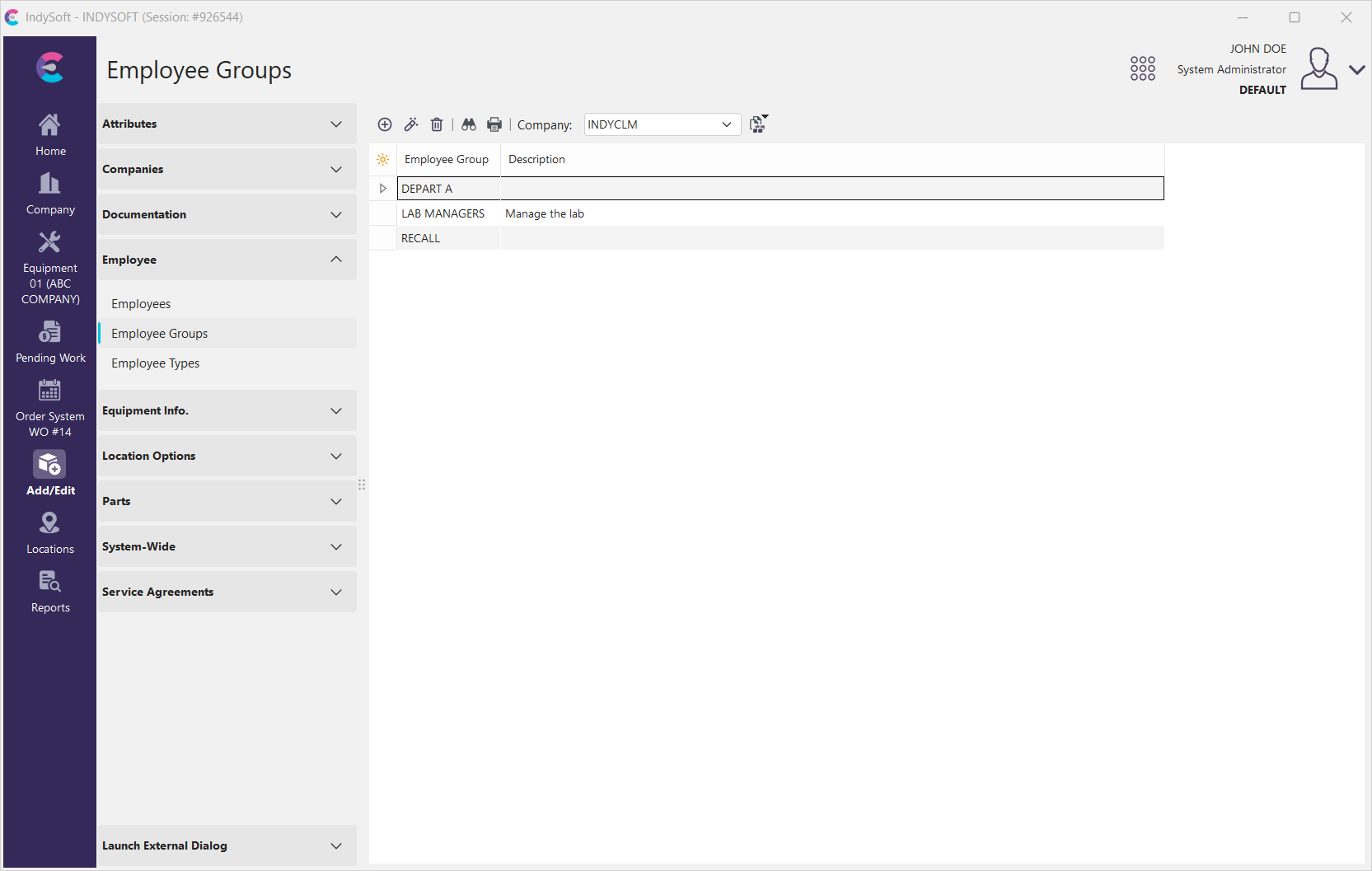This screenshot has width=1372, height=871.
Task: Click the binoculars search icon
Action: point(469,124)
